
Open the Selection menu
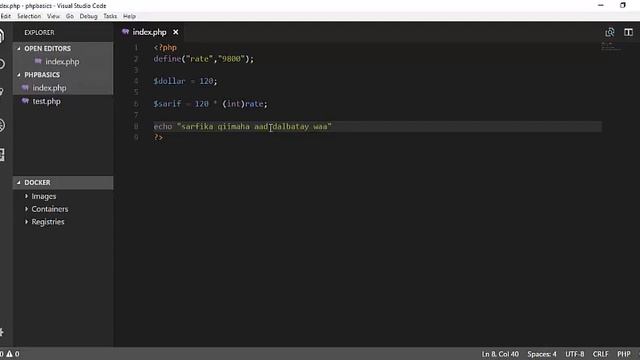coord(29,16)
